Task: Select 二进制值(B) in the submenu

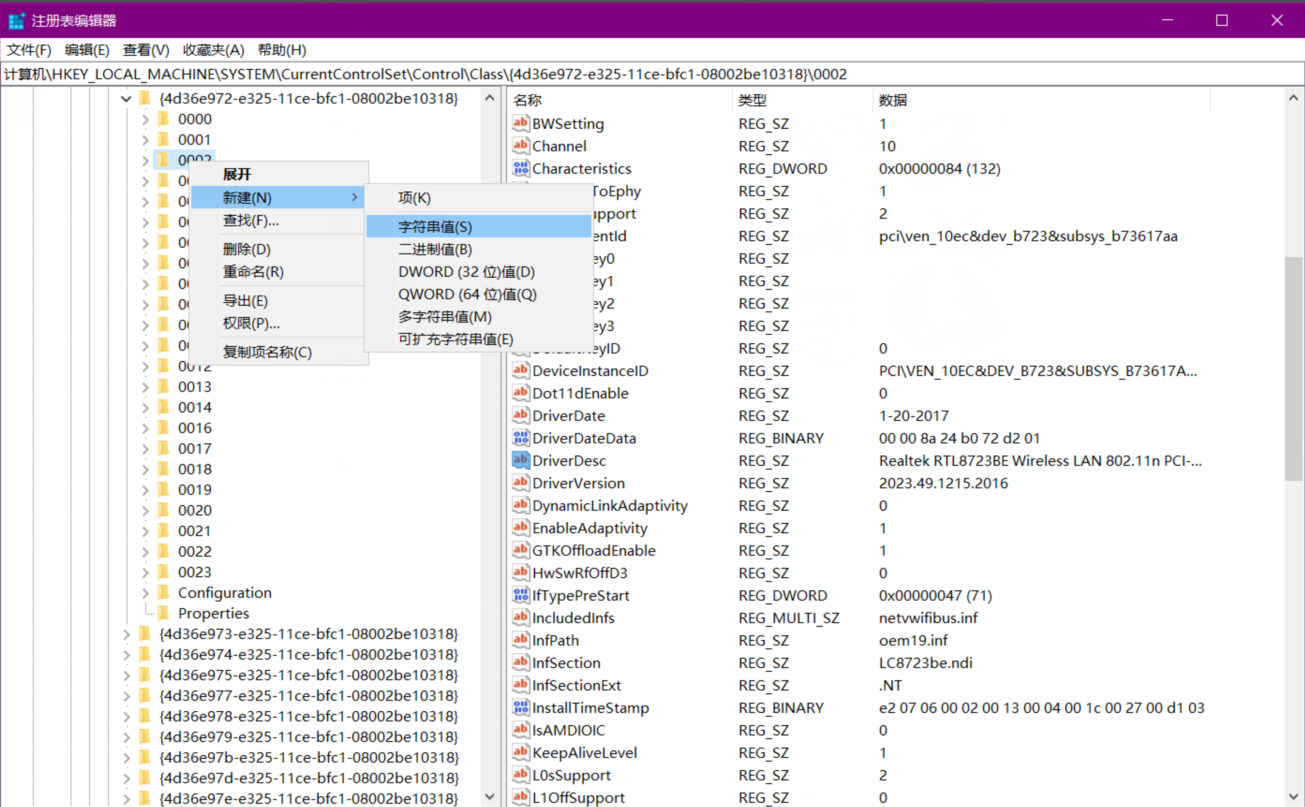Action: pos(479,249)
